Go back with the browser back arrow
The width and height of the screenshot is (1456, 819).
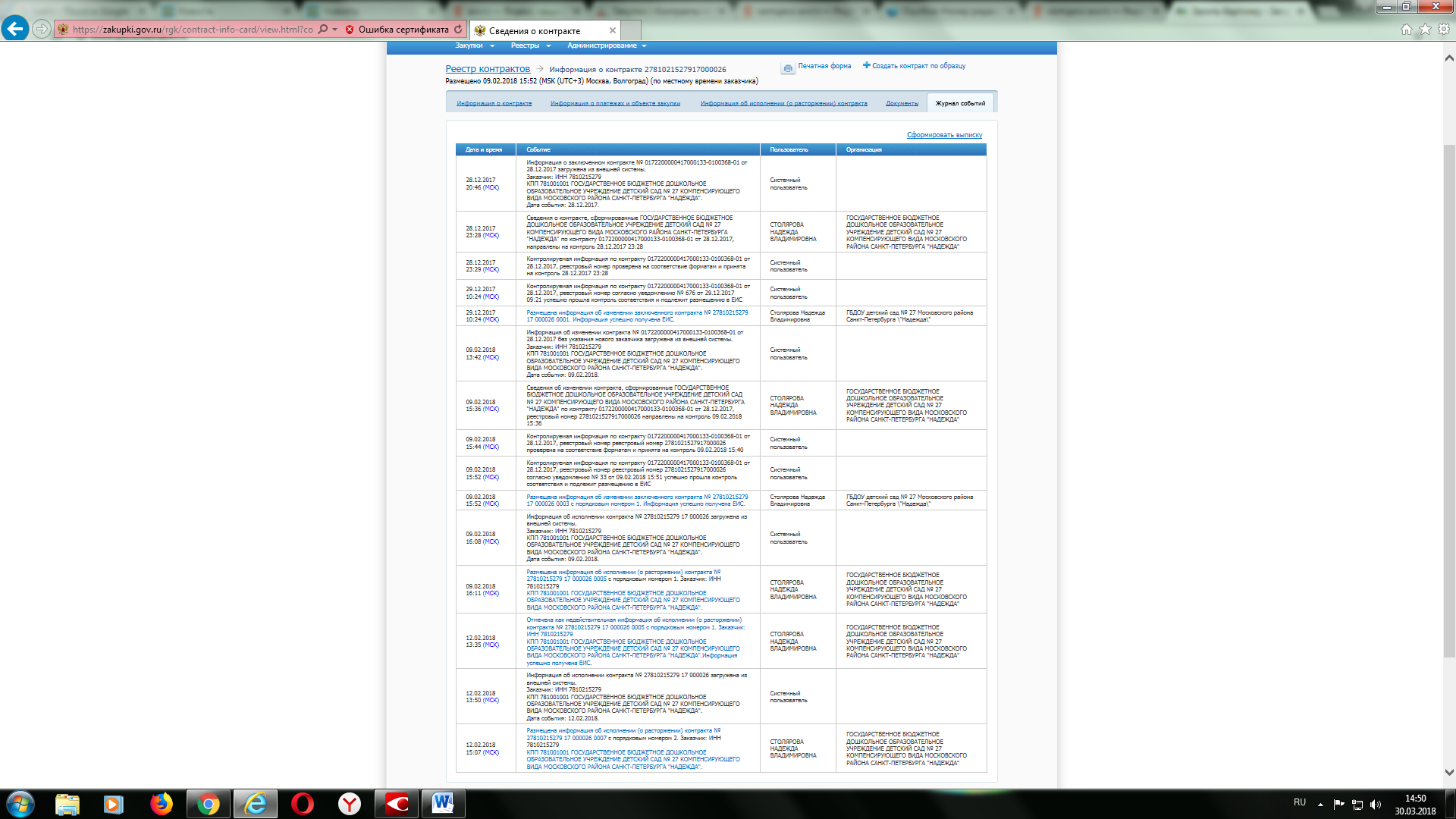coord(15,29)
